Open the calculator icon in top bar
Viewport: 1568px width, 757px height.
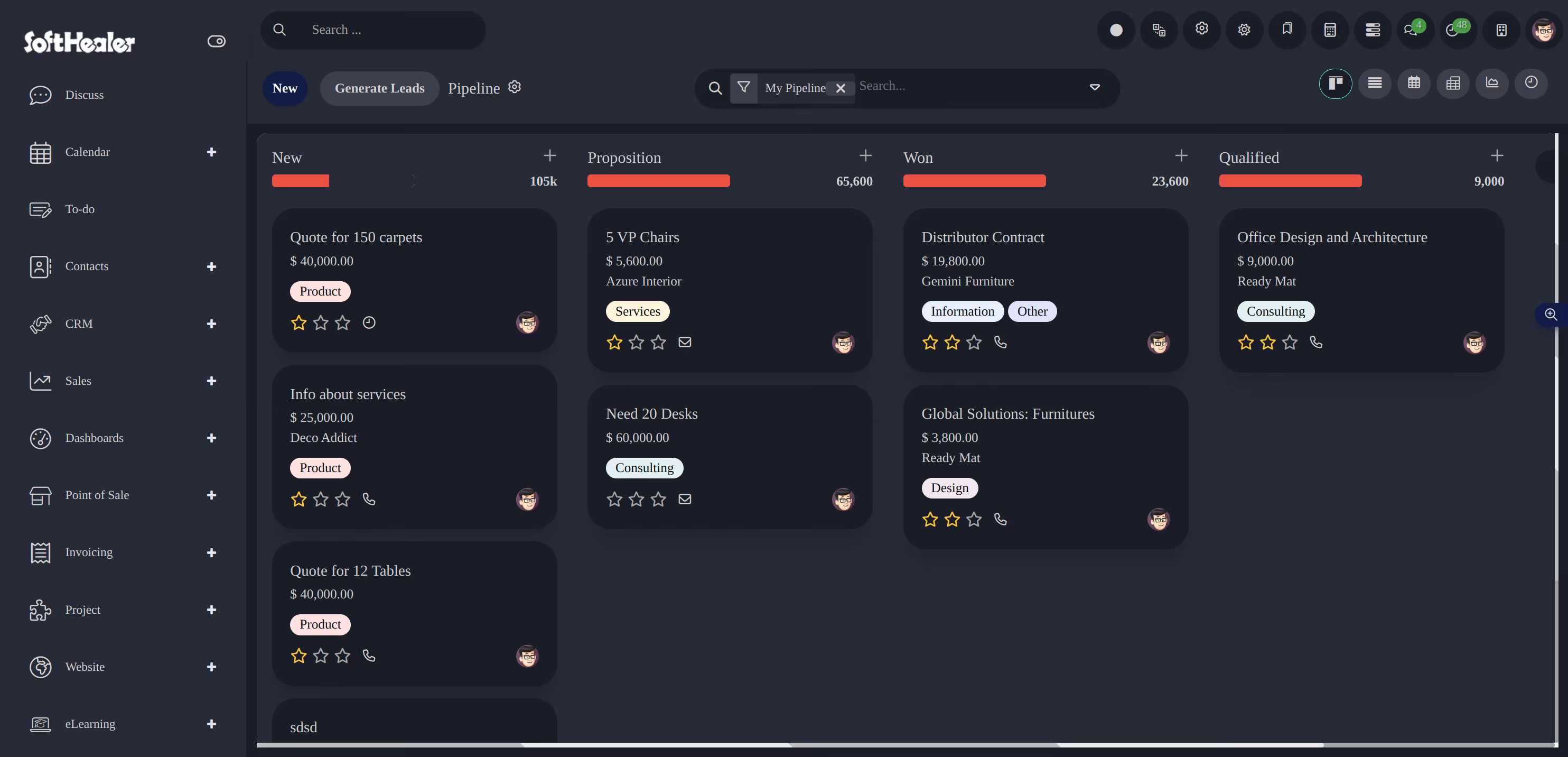[1329, 30]
